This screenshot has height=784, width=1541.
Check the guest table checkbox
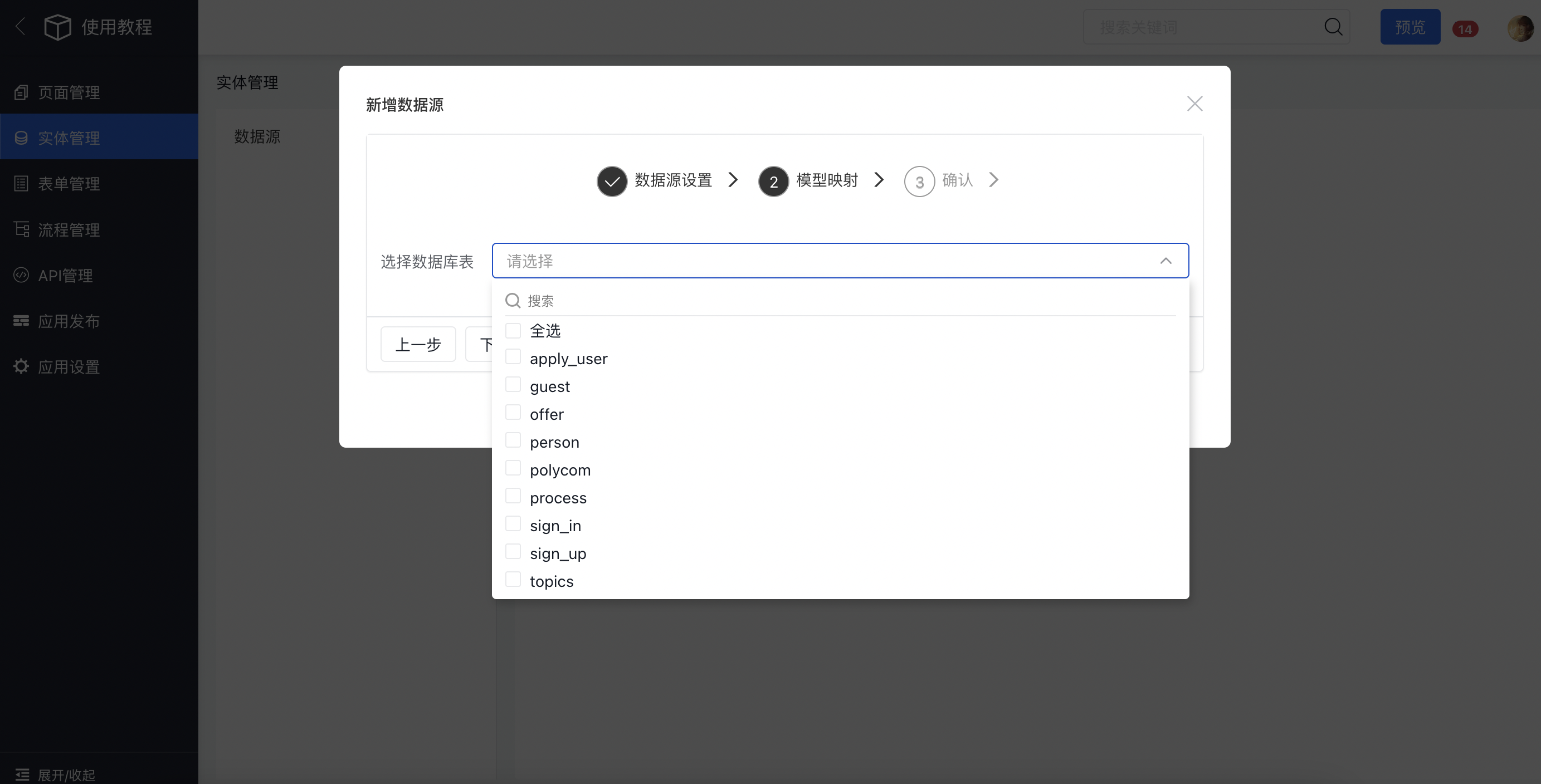tap(513, 385)
